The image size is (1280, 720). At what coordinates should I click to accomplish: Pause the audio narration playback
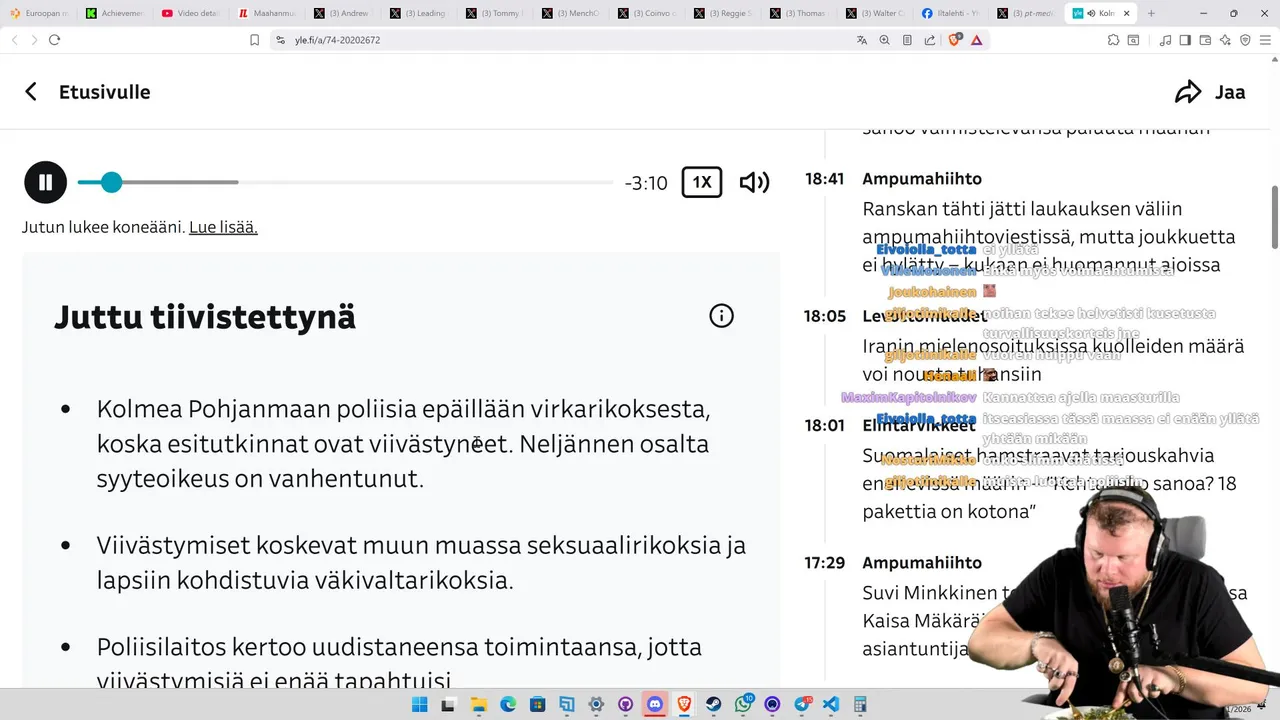[x=45, y=182]
